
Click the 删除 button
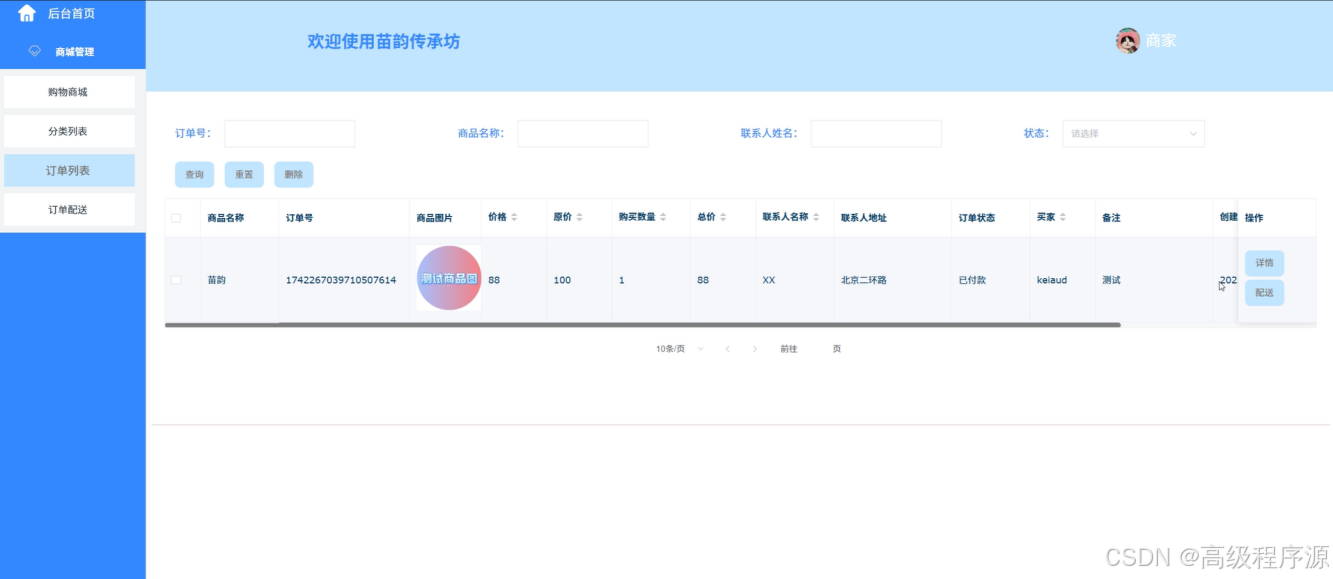294,174
